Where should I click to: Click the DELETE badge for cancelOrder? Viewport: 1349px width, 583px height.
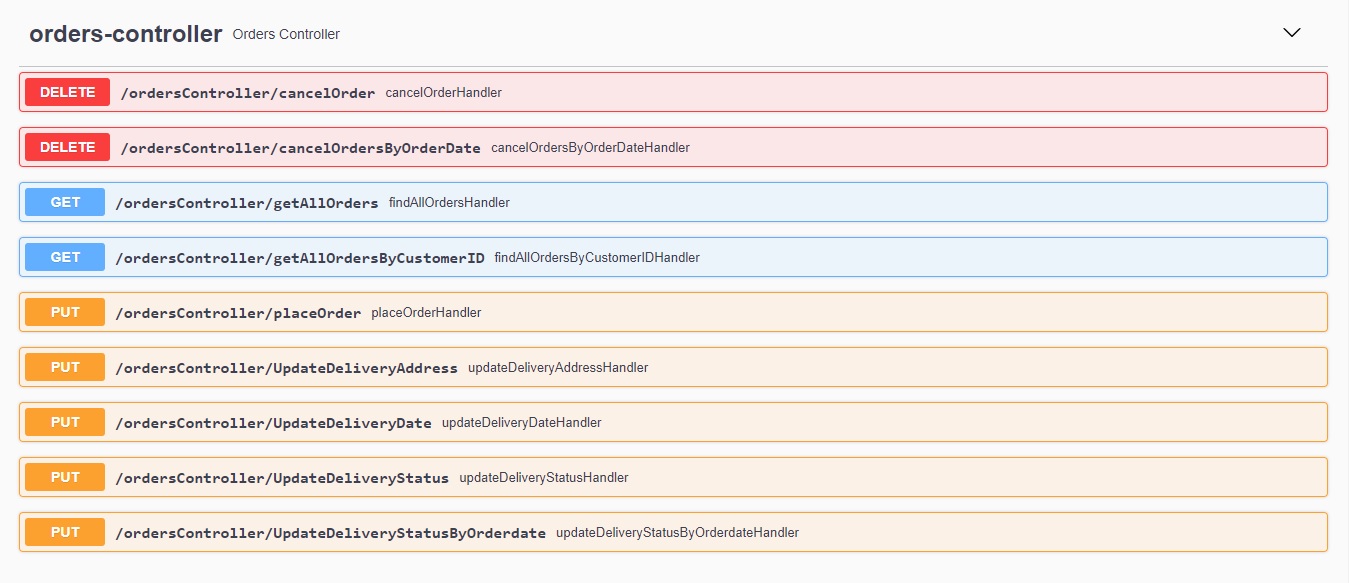click(x=66, y=92)
